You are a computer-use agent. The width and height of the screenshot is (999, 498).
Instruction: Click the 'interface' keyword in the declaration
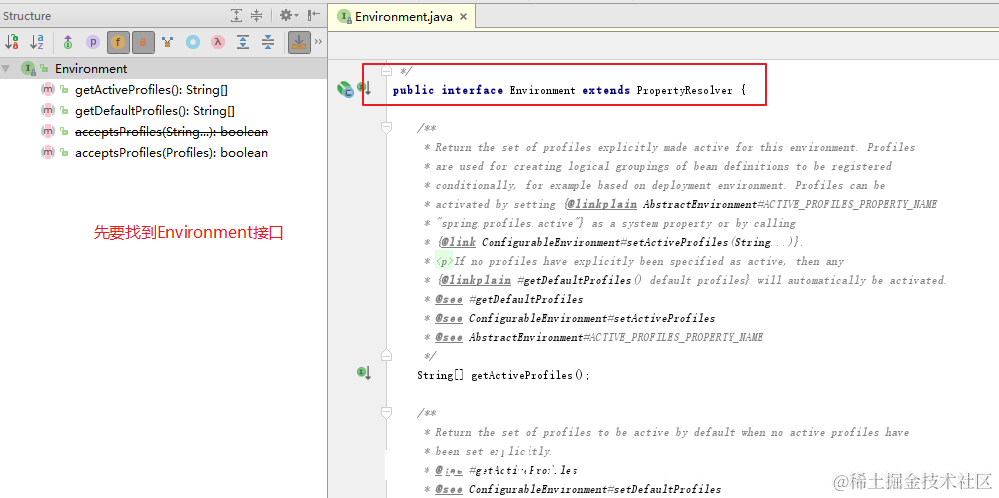[472, 90]
